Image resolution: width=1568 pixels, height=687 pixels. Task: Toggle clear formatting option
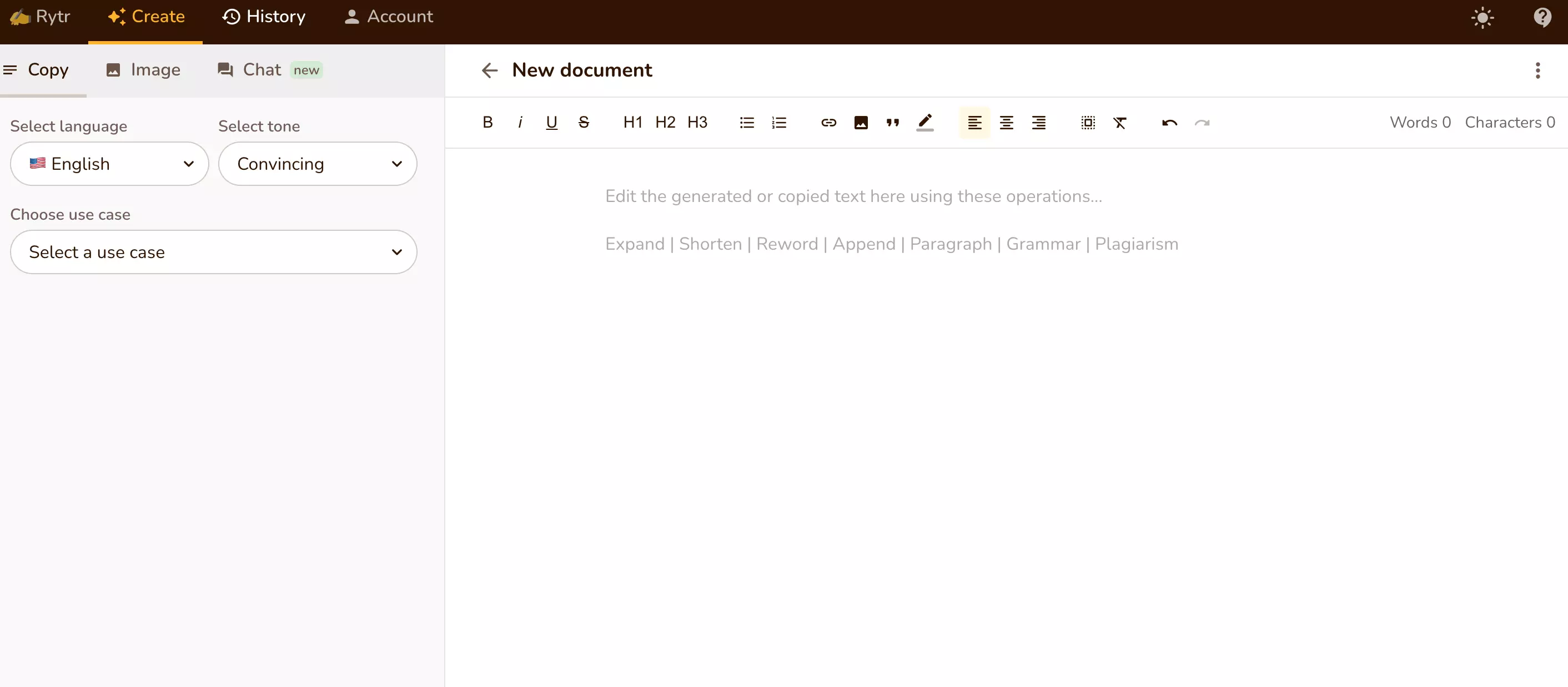point(1120,122)
